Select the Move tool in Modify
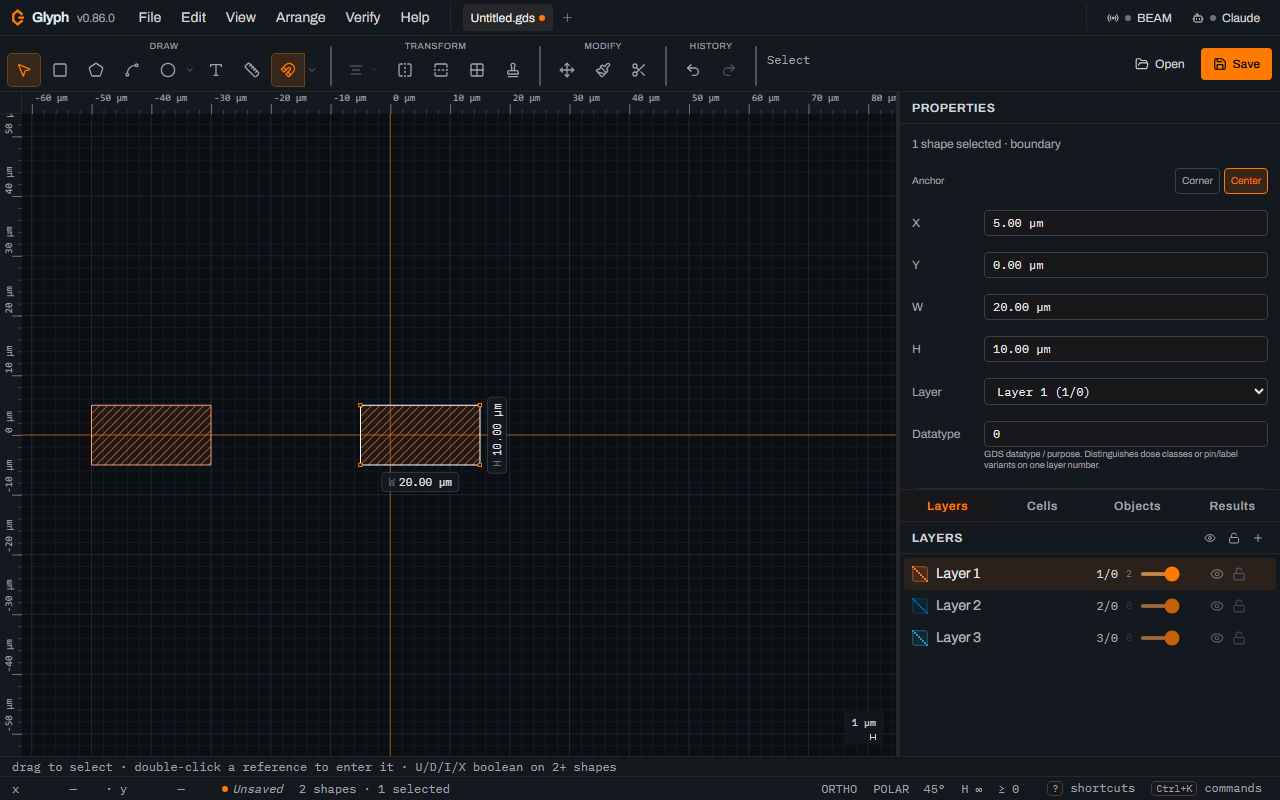Image resolution: width=1280 pixels, height=800 pixels. [x=567, y=70]
